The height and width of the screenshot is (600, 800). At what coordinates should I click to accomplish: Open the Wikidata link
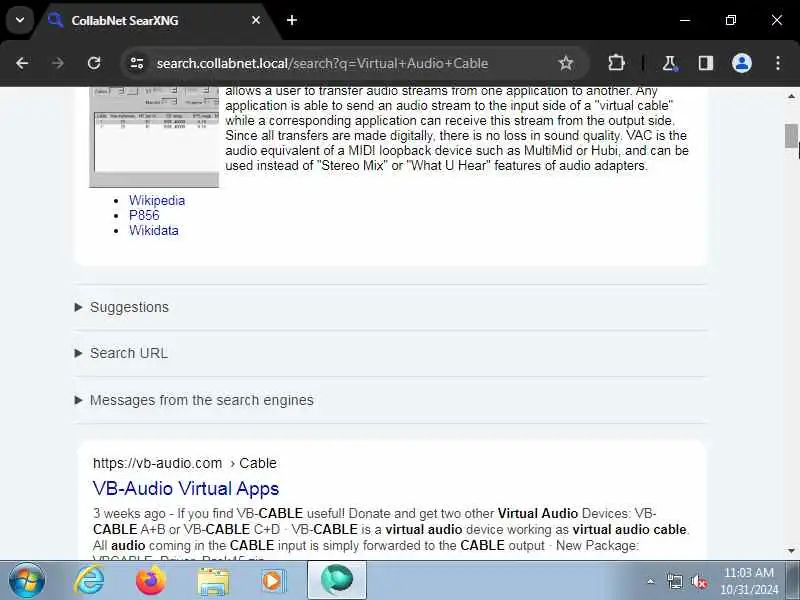coord(154,231)
